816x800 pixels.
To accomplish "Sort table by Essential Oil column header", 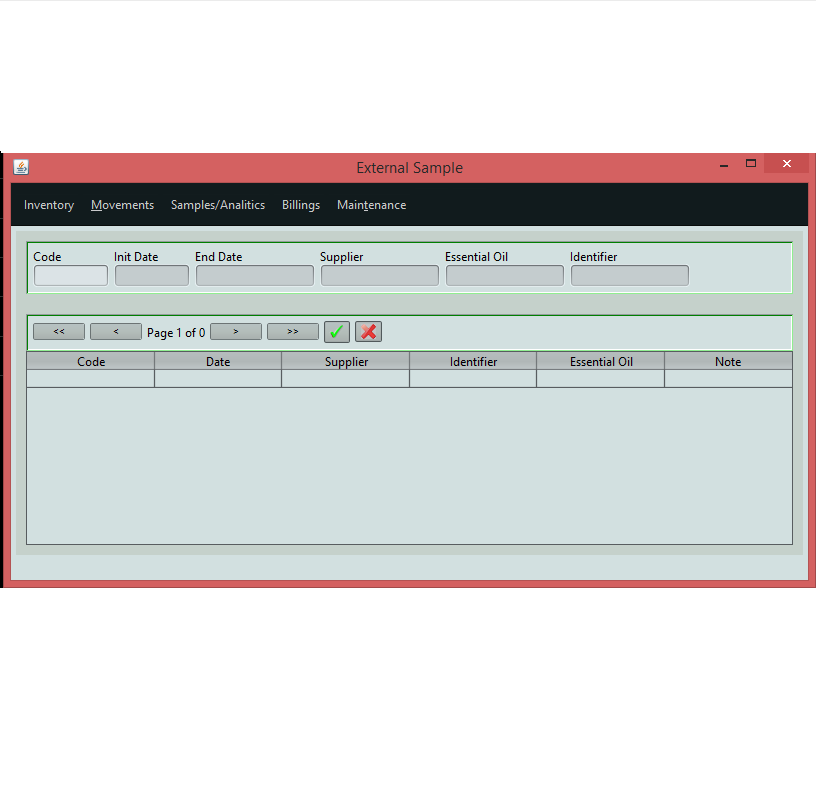I will [x=601, y=361].
